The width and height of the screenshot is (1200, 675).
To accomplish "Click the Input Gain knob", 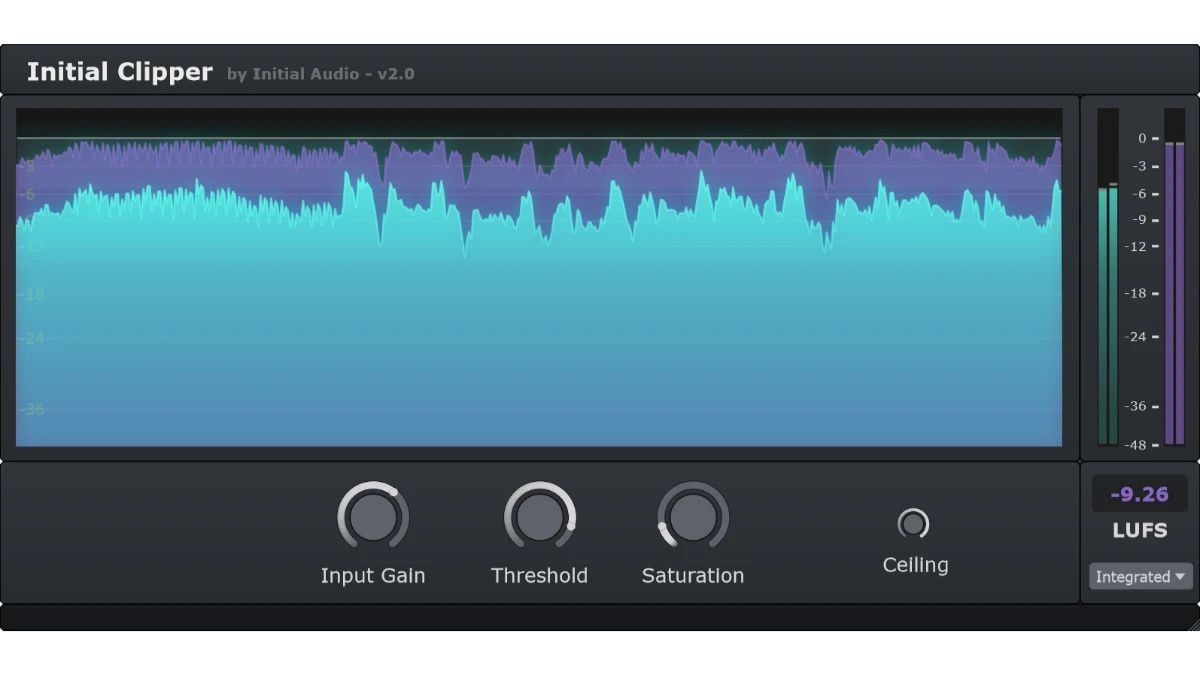I will (373, 516).
